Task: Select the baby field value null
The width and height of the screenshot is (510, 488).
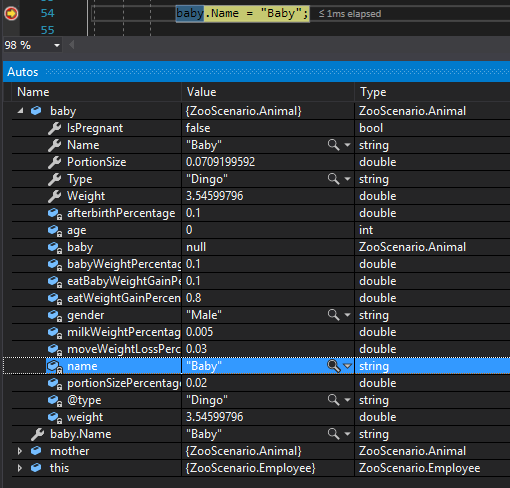Action: pos(196,247)
